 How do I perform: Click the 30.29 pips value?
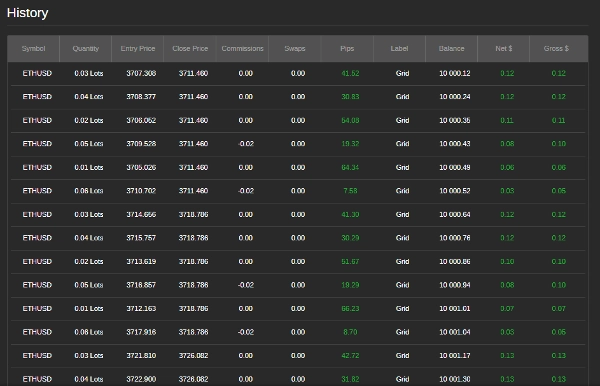coord(350,238)
